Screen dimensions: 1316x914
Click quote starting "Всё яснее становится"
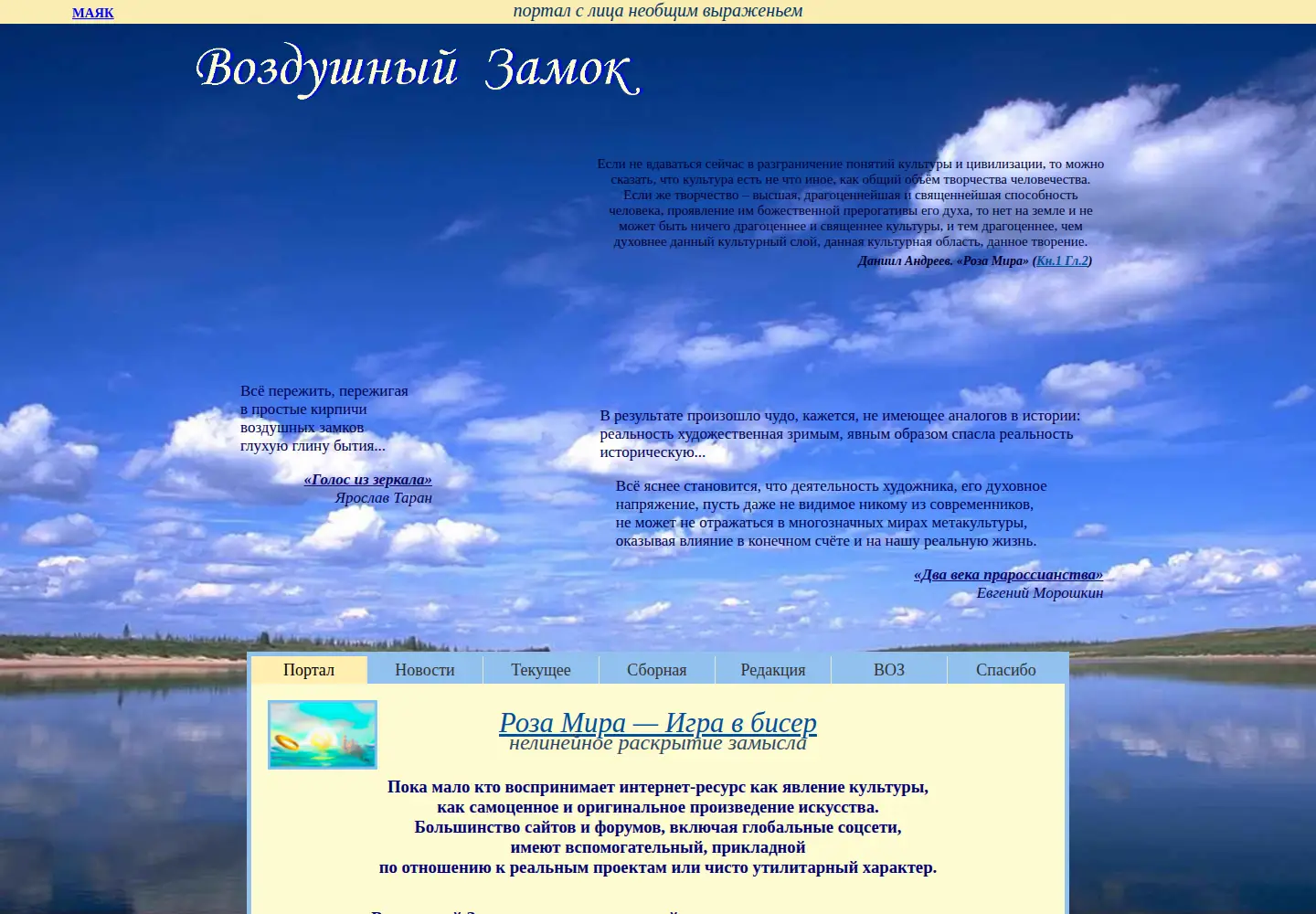point(831,514)
